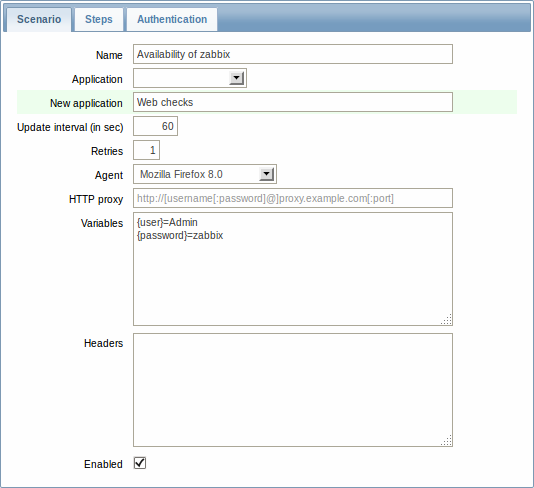
Task: Click the Agent selector 'Mozilla Firefox 8.0'
Action: click(205, 174)
